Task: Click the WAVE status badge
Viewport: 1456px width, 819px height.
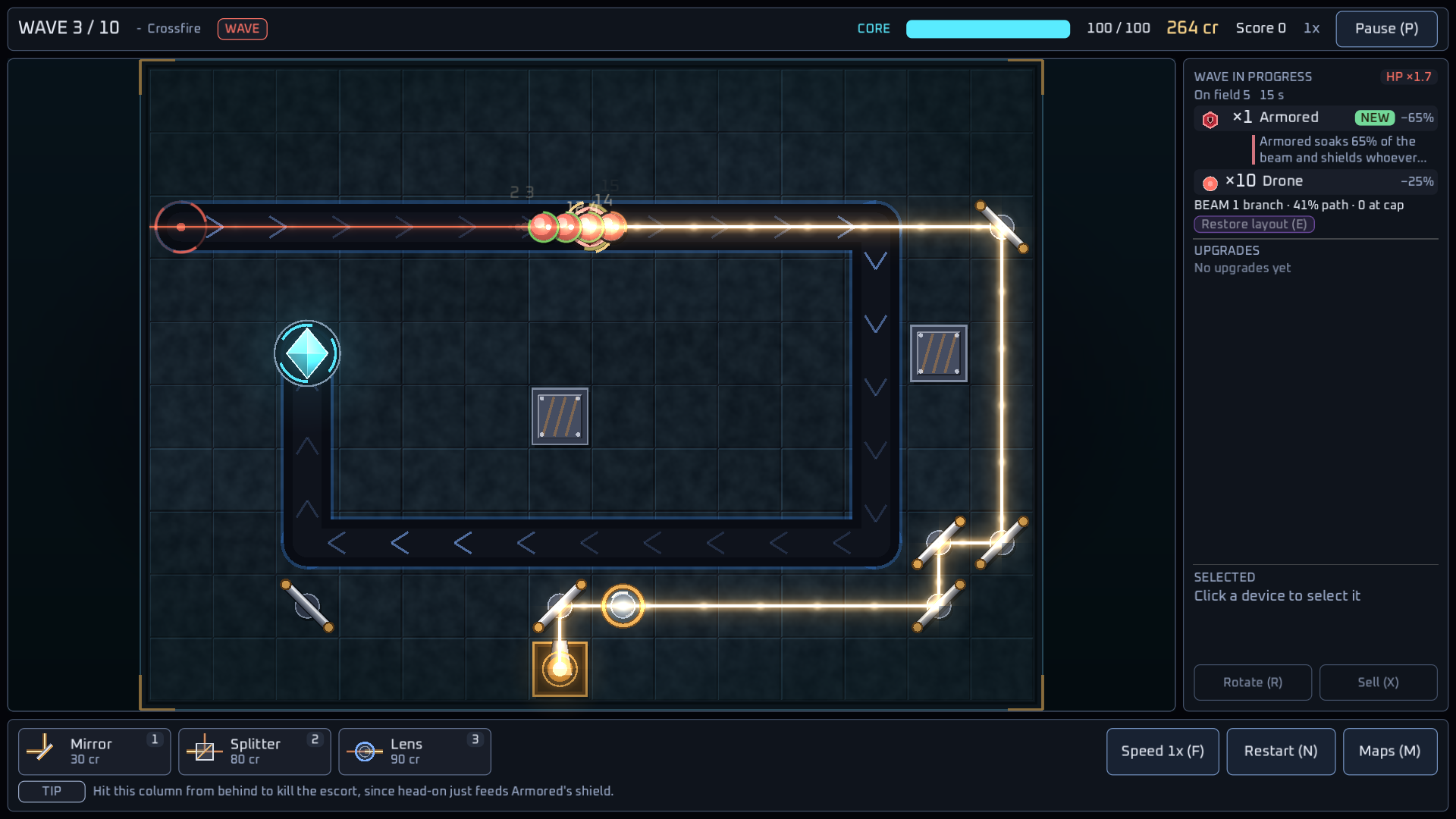Action: (242, 29)
